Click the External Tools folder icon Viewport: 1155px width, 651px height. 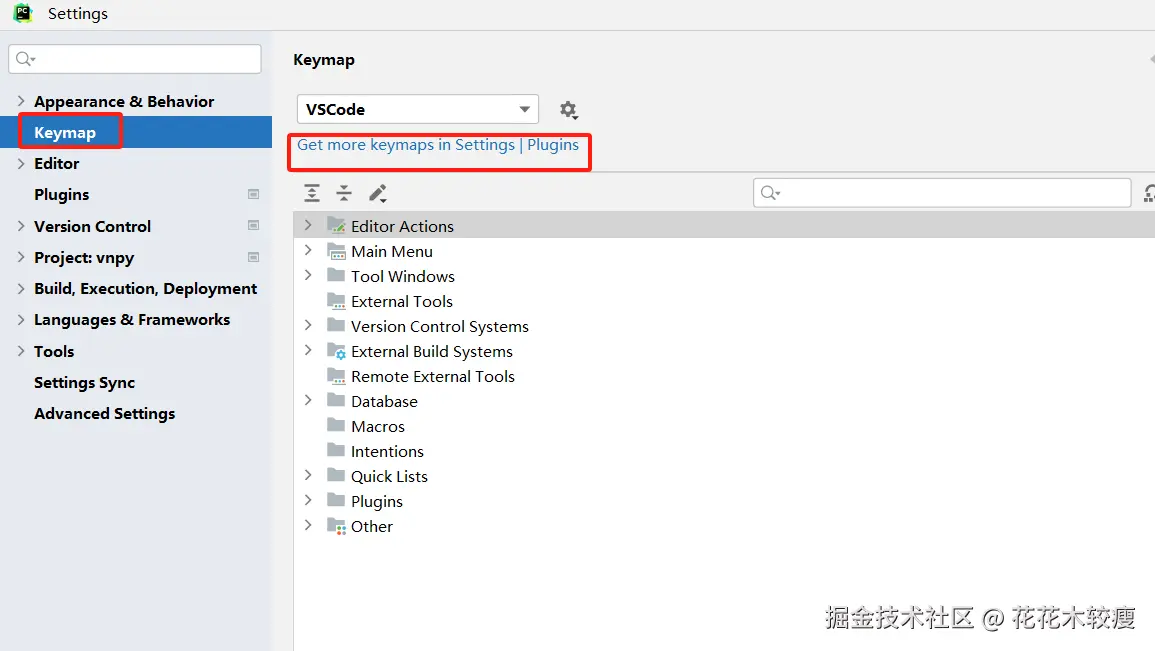pos(336,300)
